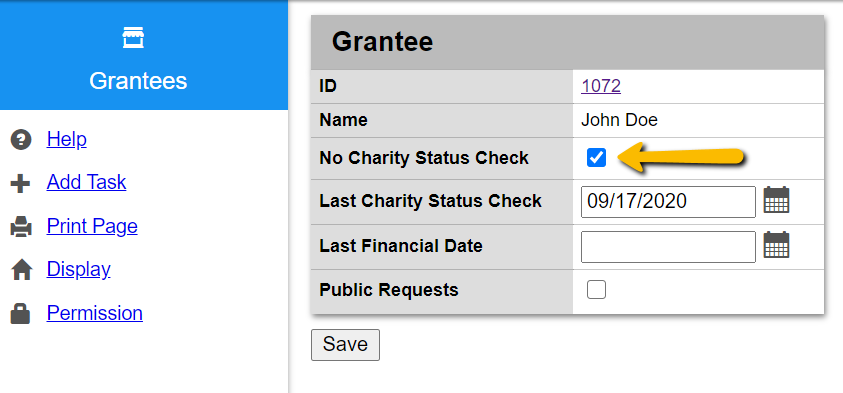Click the Save button
This screenshot has width=843, height=393.
[345, 345]
